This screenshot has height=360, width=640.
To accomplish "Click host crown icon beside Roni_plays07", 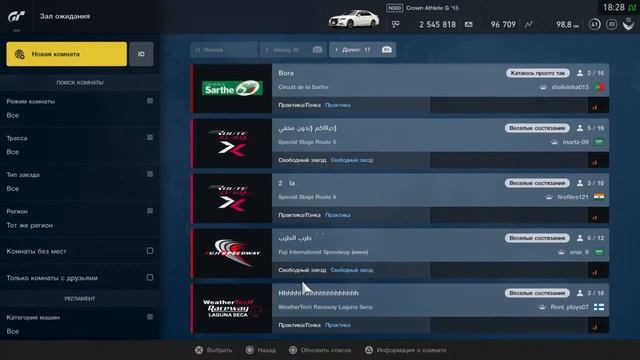I will [542, 307].
